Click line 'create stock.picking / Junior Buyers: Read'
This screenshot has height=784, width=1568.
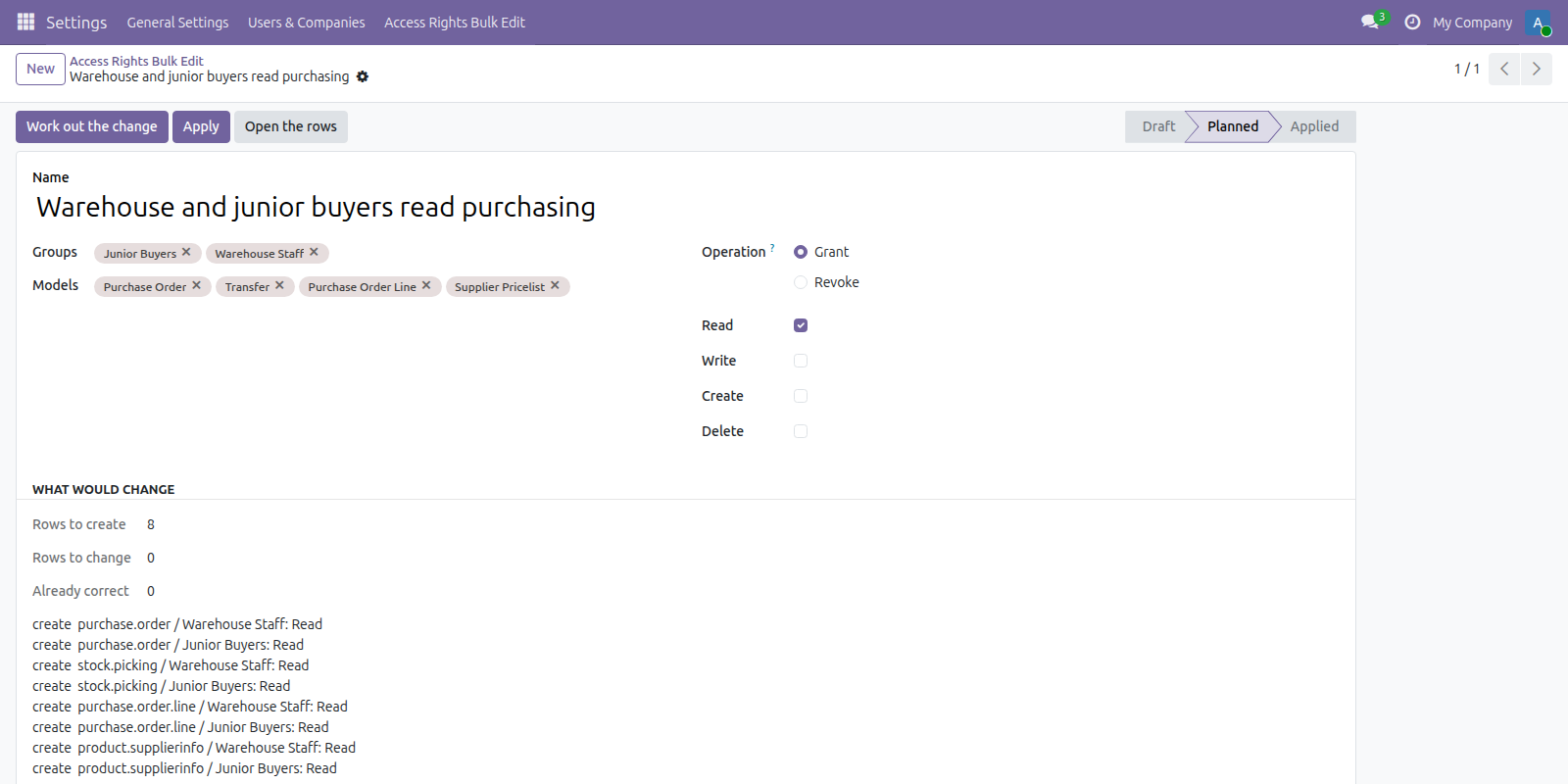click(162, 686)
